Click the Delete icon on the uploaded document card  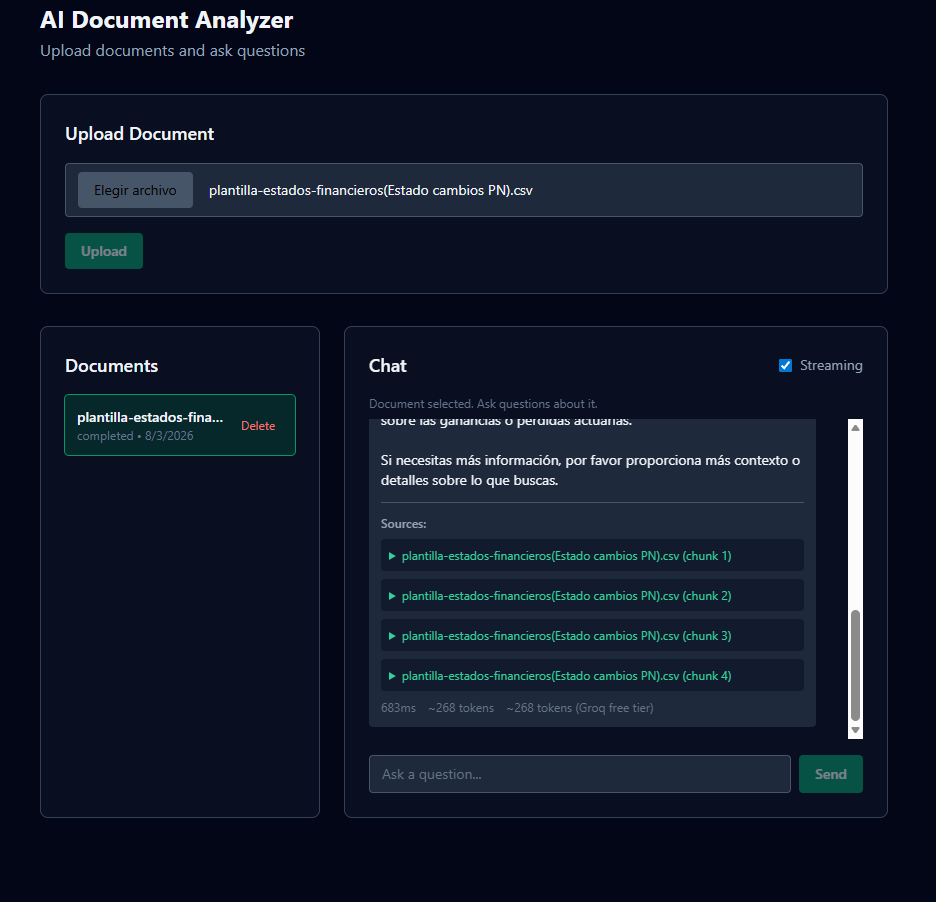(x=258, y=425)
